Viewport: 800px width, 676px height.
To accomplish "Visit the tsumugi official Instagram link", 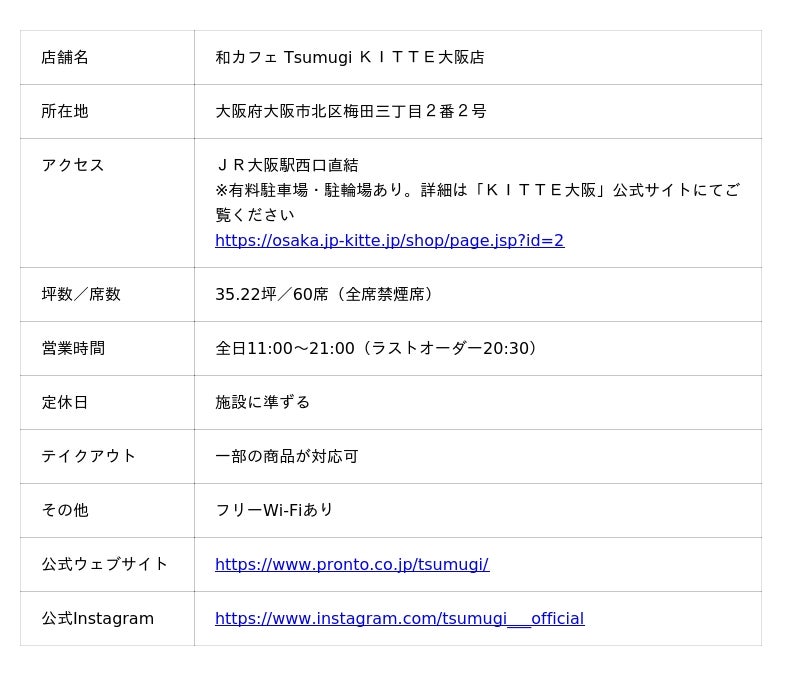I will pos(399,619).
